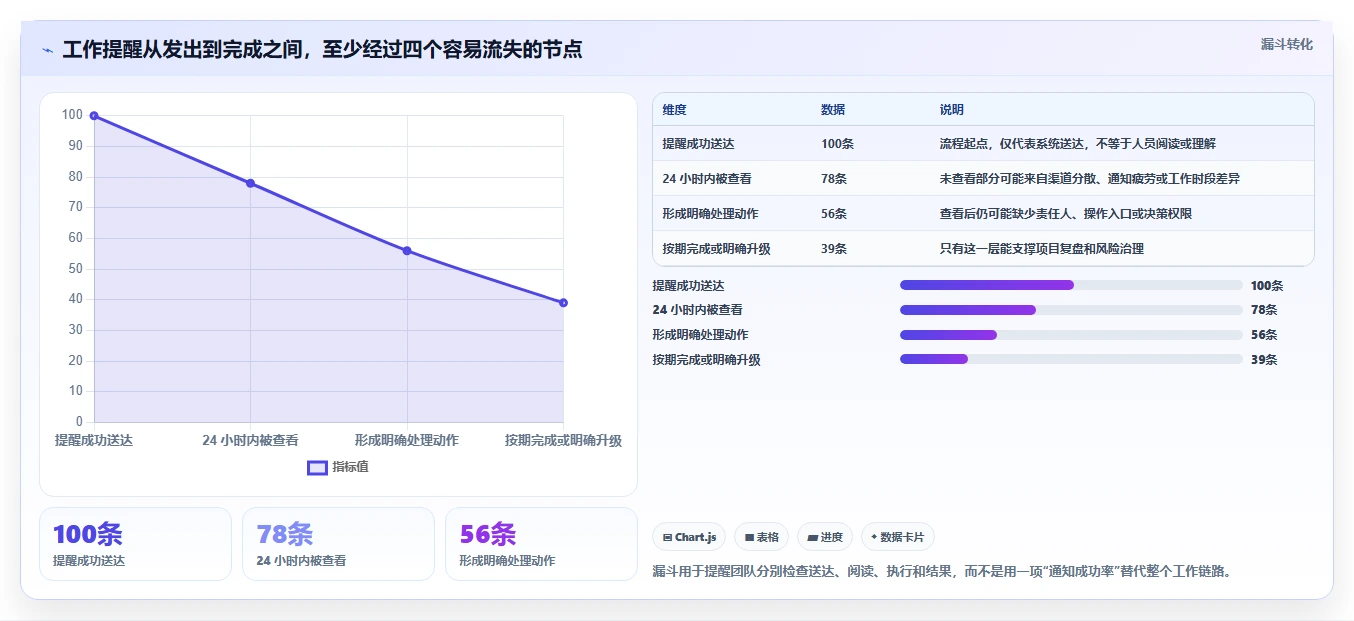
Task: Click the chart data point at value 78
Action: click(x=250, y=183)
